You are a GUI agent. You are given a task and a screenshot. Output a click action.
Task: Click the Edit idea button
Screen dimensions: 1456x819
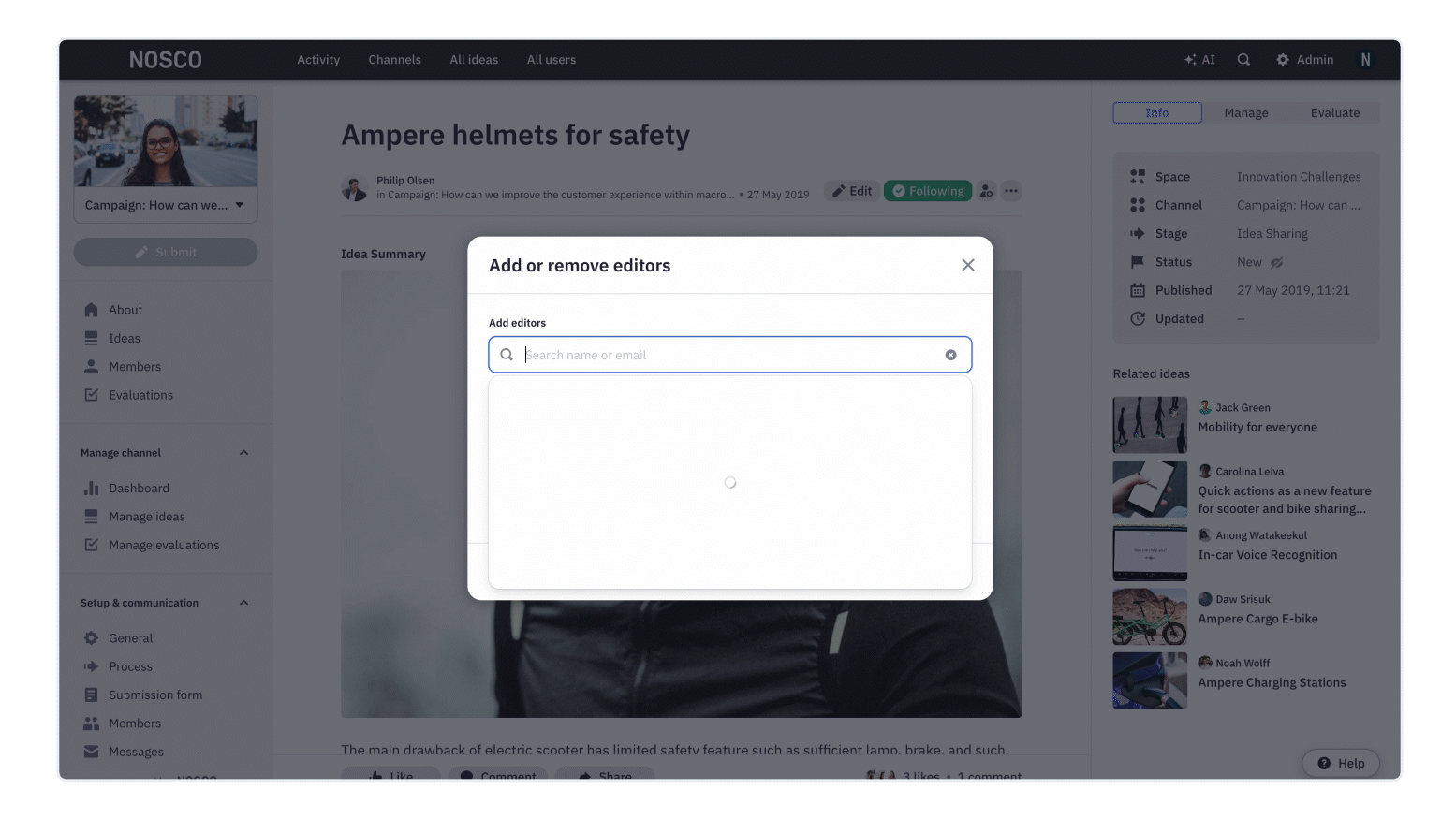pos(851,191)
